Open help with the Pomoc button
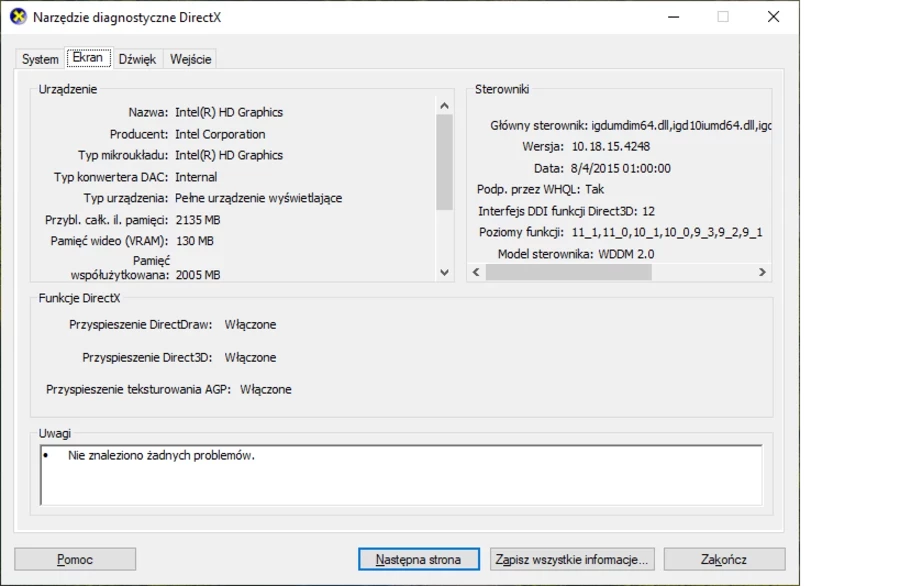900x586 pixels. point(75,559)
